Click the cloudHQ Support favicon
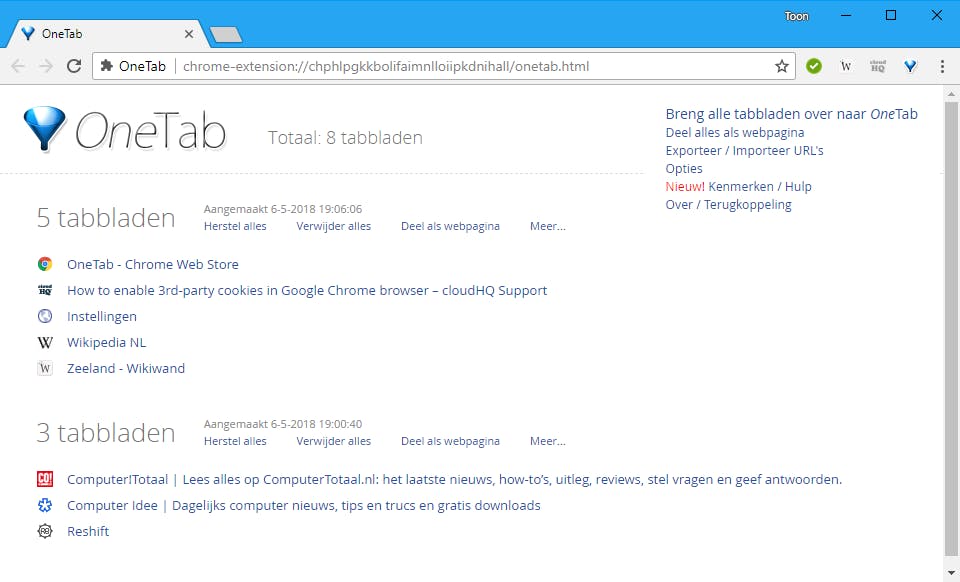Image resolution: width=960 pixels, height=582 pixels. [x=45, y=290]
